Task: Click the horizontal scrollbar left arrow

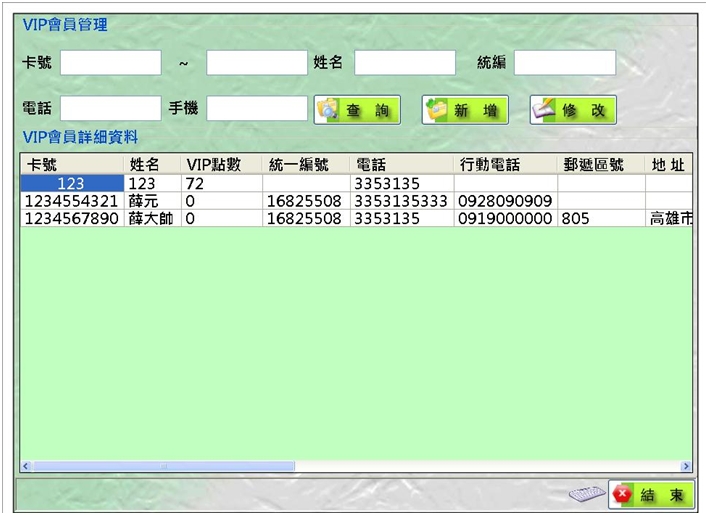Action: [26, 466]
